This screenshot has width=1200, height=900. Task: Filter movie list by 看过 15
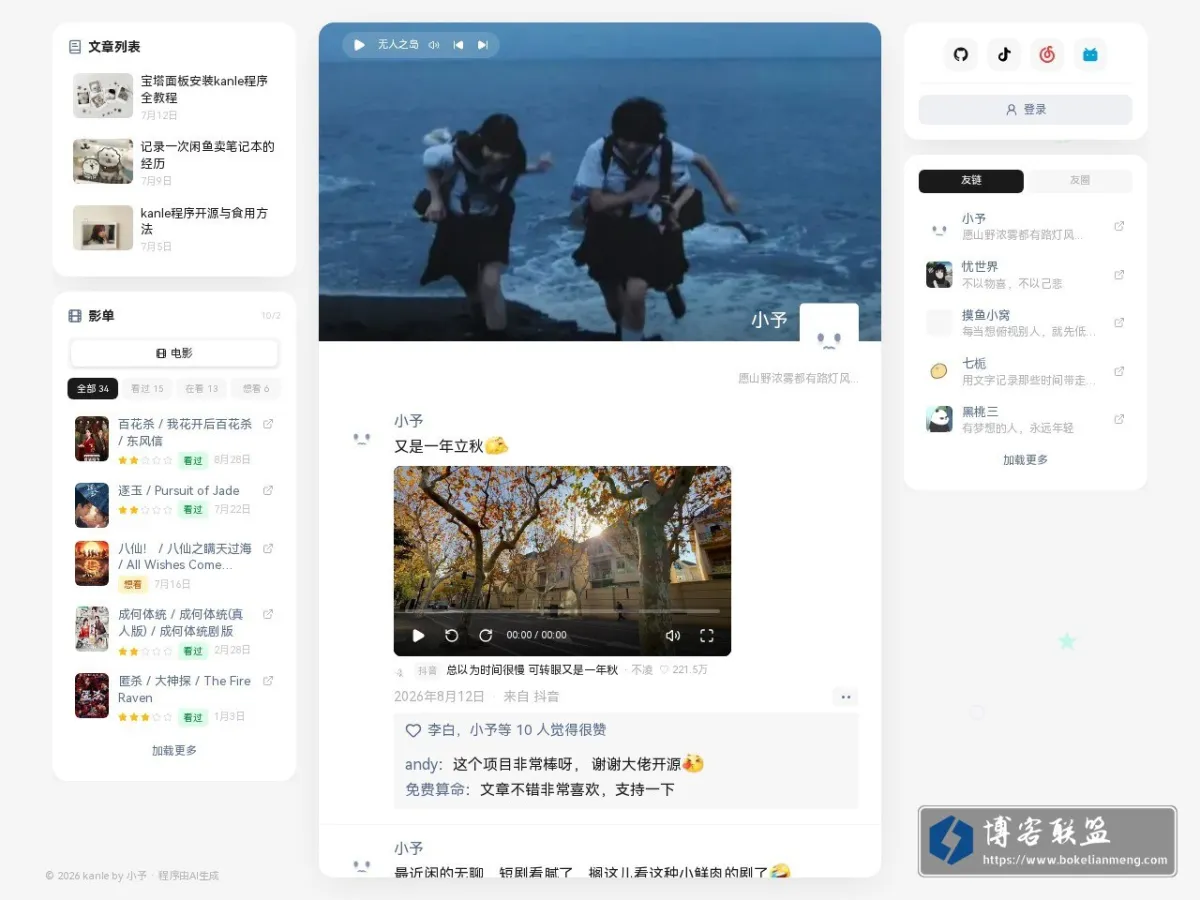(147, 389)
